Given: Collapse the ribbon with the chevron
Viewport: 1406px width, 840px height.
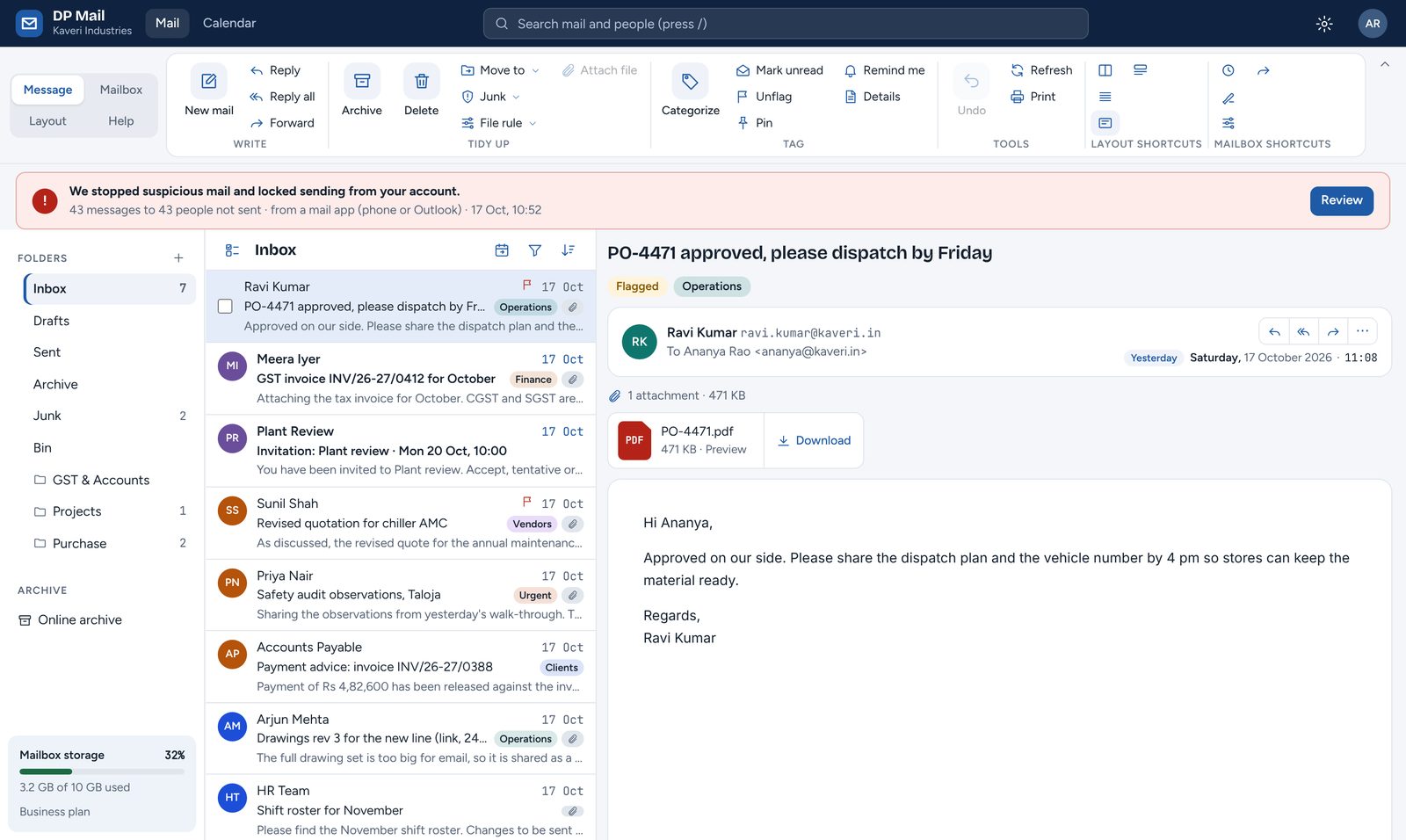Looking at the screenshot, I should tap(1385, 64).
